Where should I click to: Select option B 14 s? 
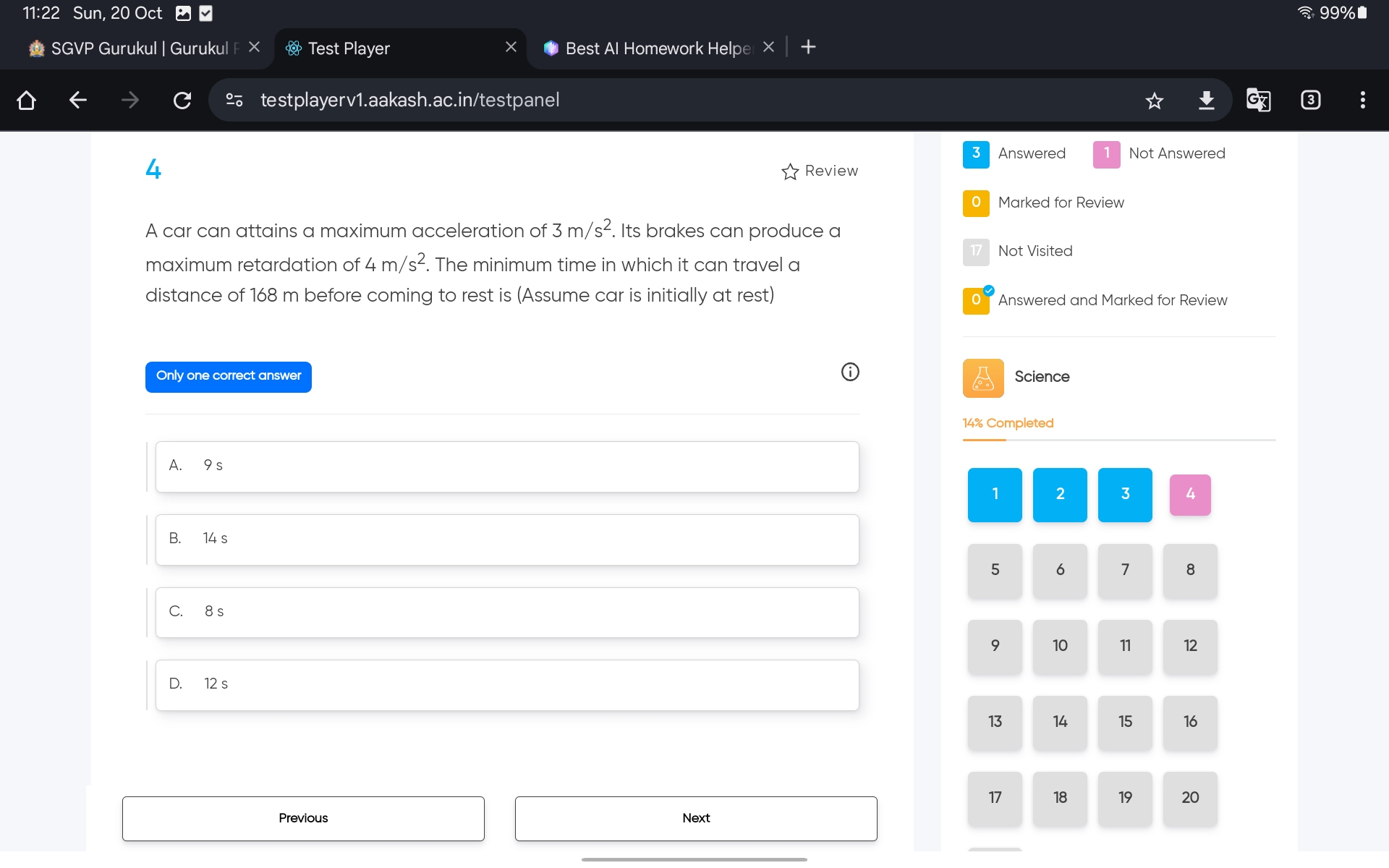coord(507,540)
